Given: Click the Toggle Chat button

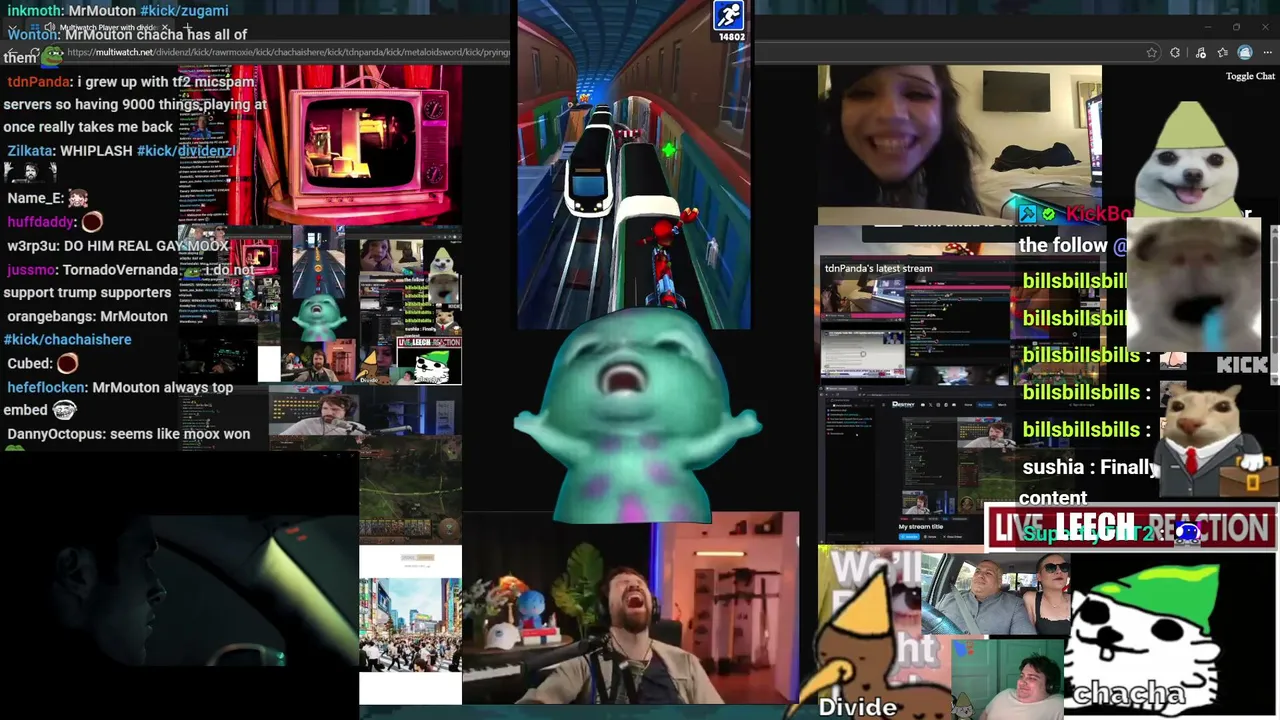Looking at the screenshot, I should [x=1250, y=76].
